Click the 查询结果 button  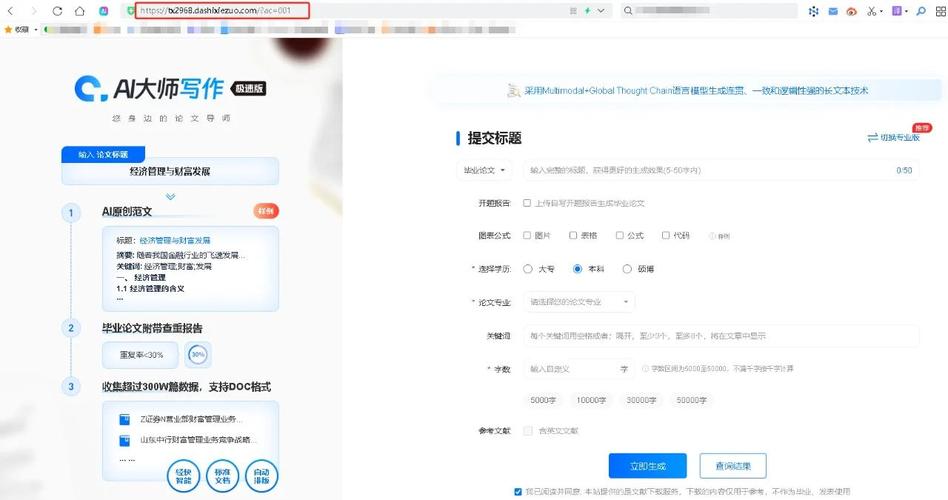(733, 466)
